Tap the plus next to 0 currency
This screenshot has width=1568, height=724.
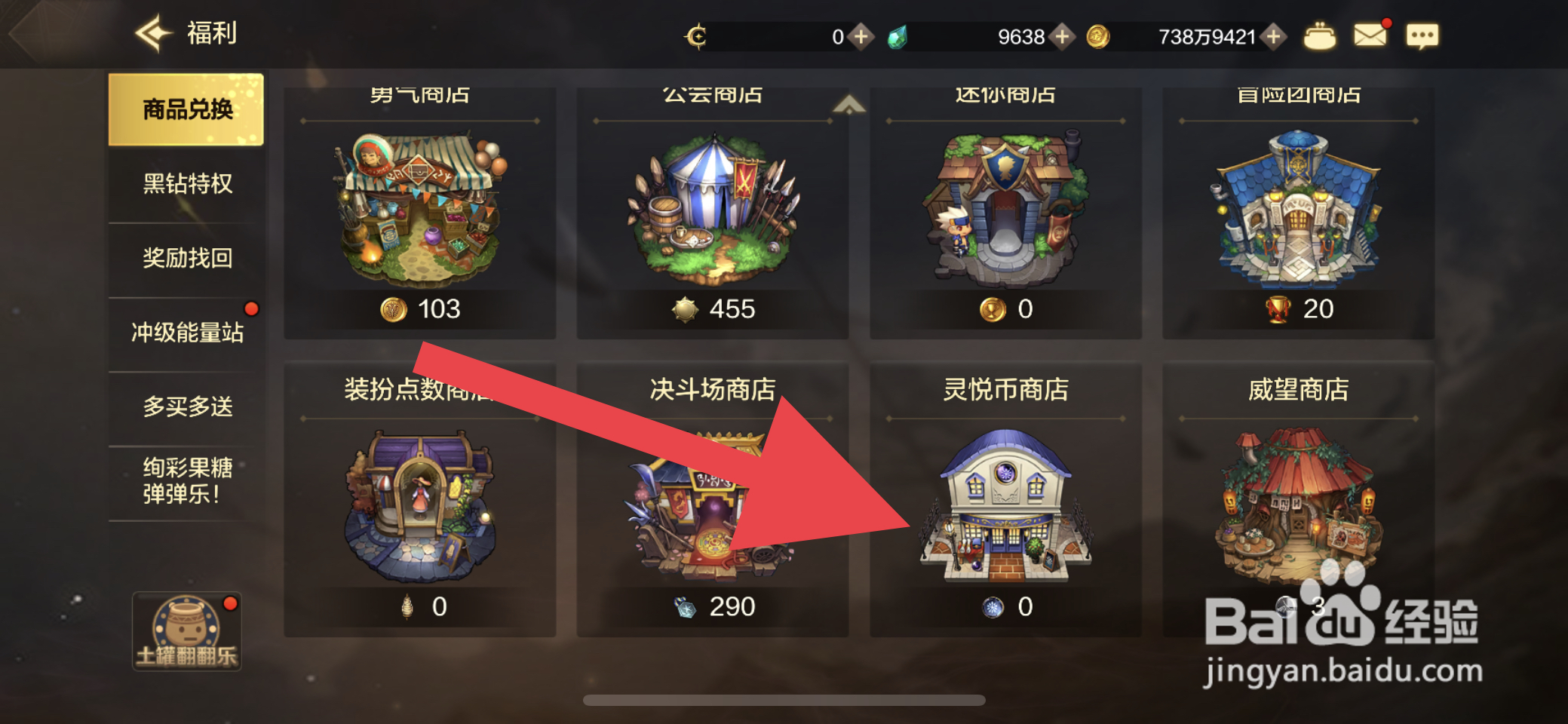861,36
